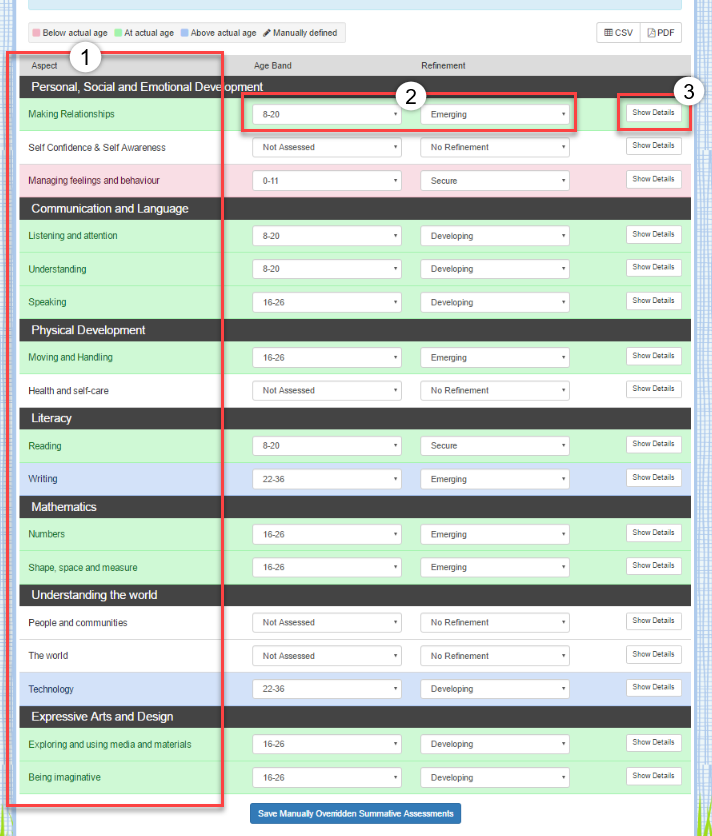The width and height of the screenshot is (712, 836).
Task: Show Details for Shape, space and measure
Action: tap(653, 566)
